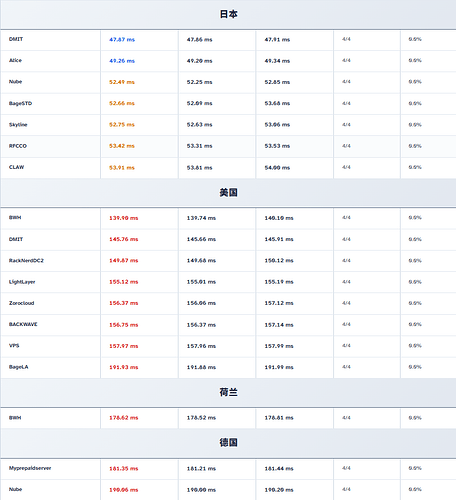Click the LightLayer row name

[x=22, y=282]
